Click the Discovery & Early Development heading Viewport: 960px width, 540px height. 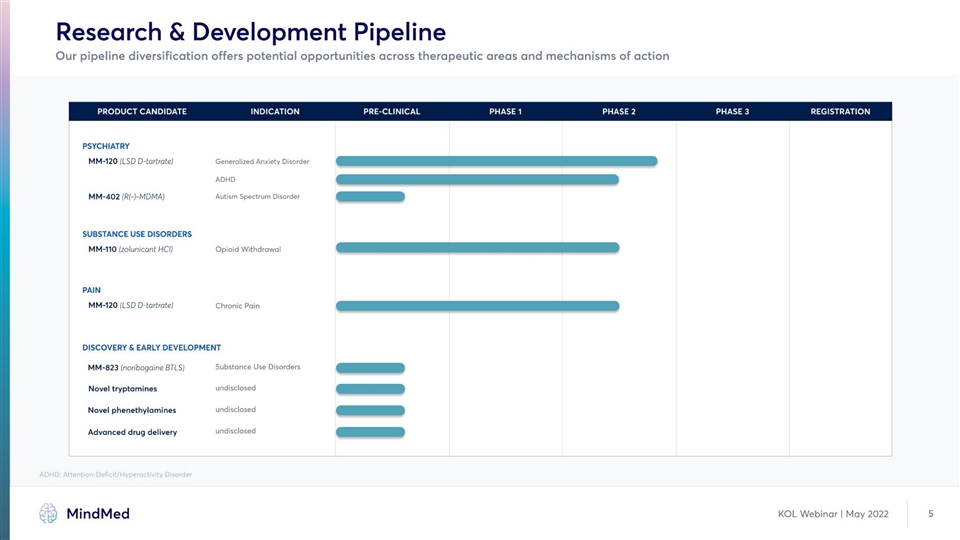(151, 347)
